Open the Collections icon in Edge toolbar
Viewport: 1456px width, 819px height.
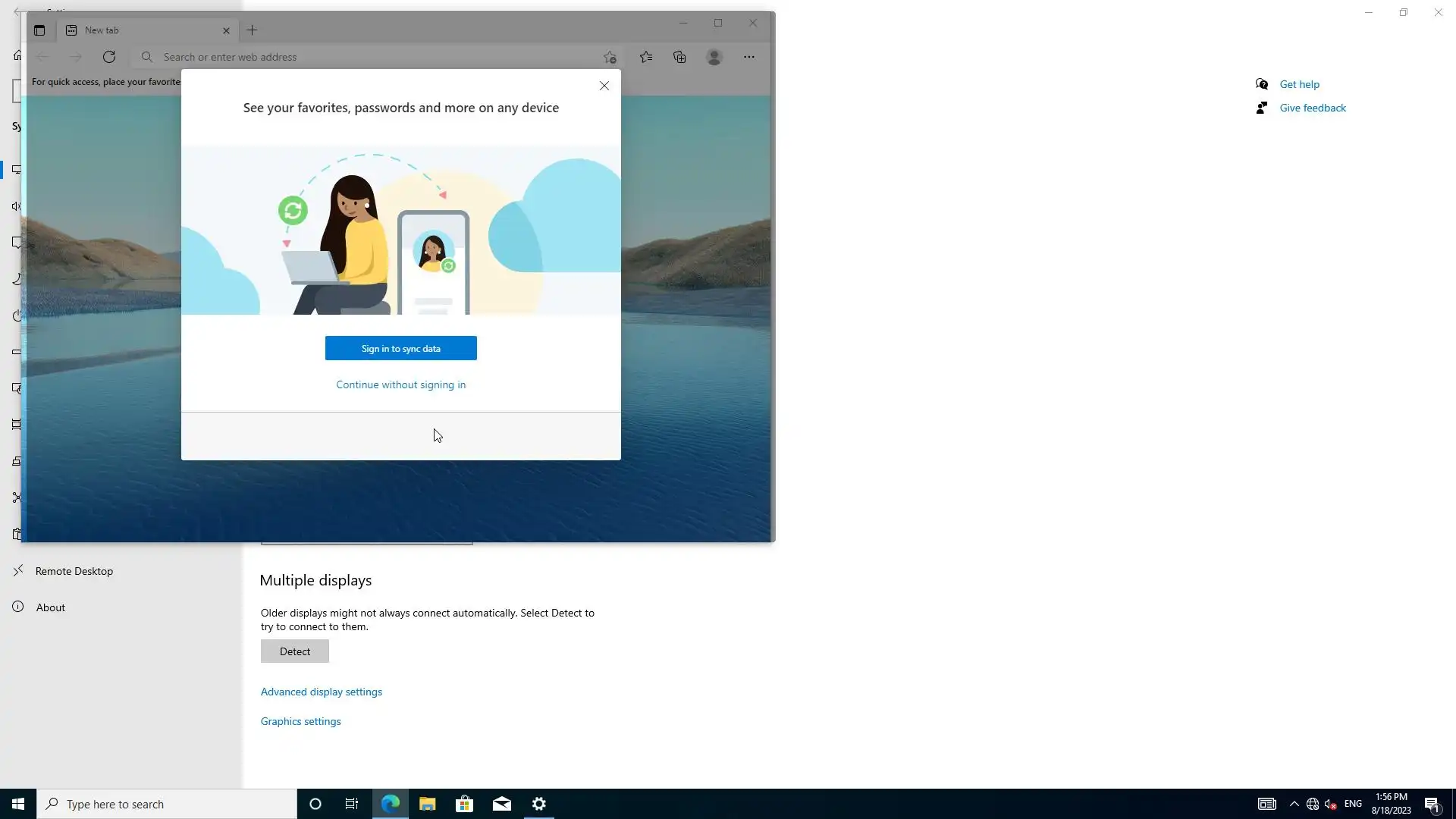coord(679,57)
